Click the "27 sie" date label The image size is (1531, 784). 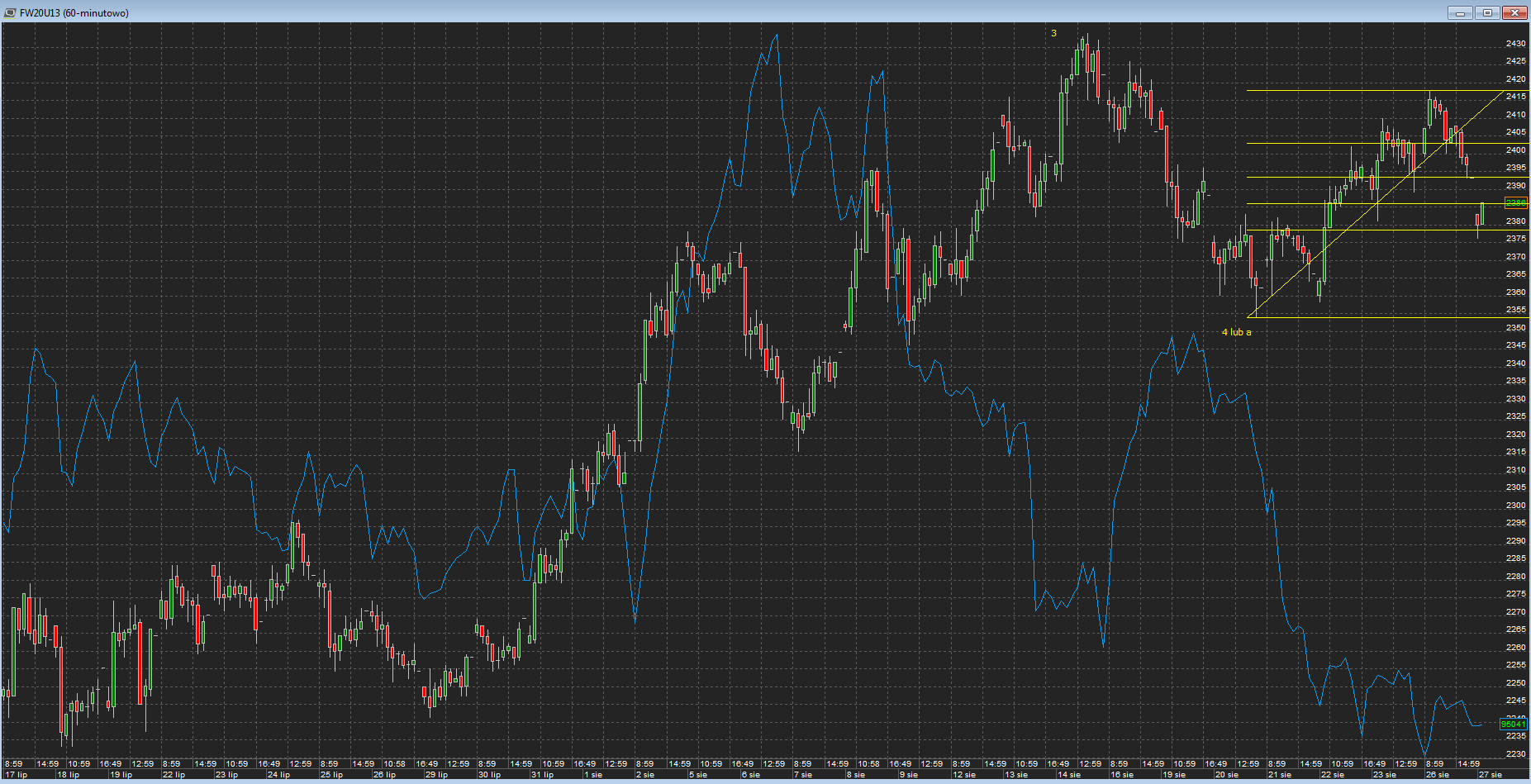[1491, 775]
